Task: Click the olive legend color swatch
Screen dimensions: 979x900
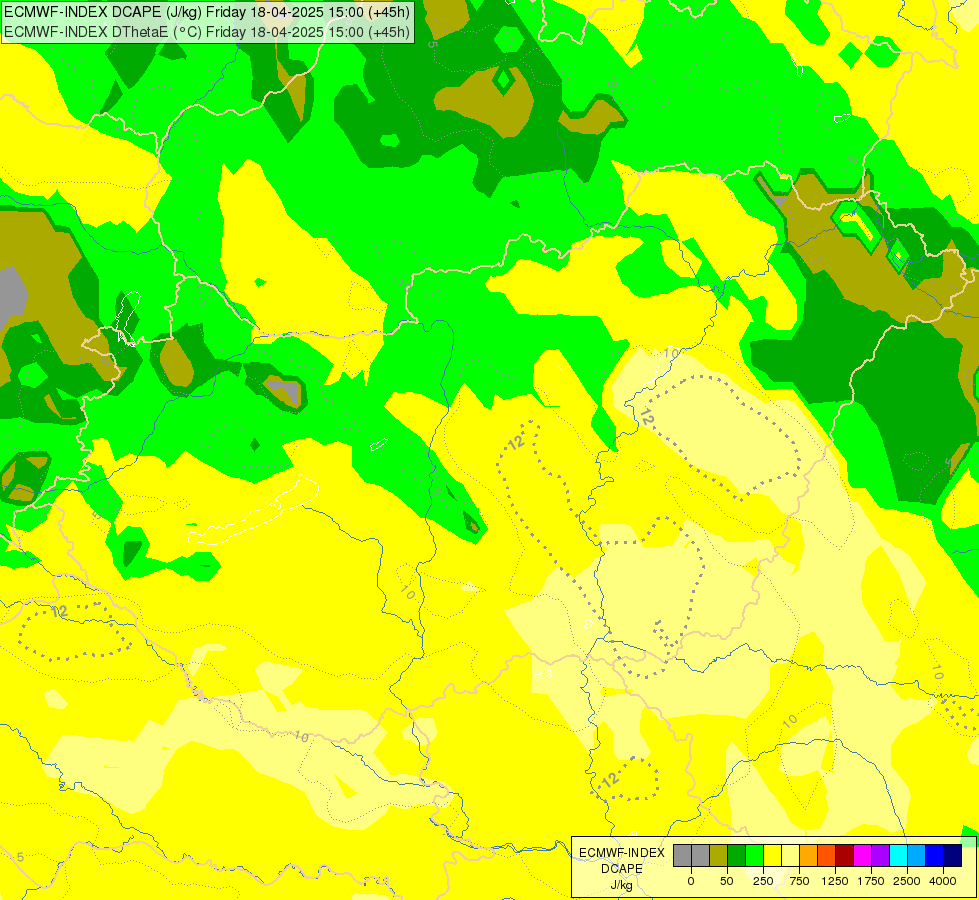Action: [719, 855]
